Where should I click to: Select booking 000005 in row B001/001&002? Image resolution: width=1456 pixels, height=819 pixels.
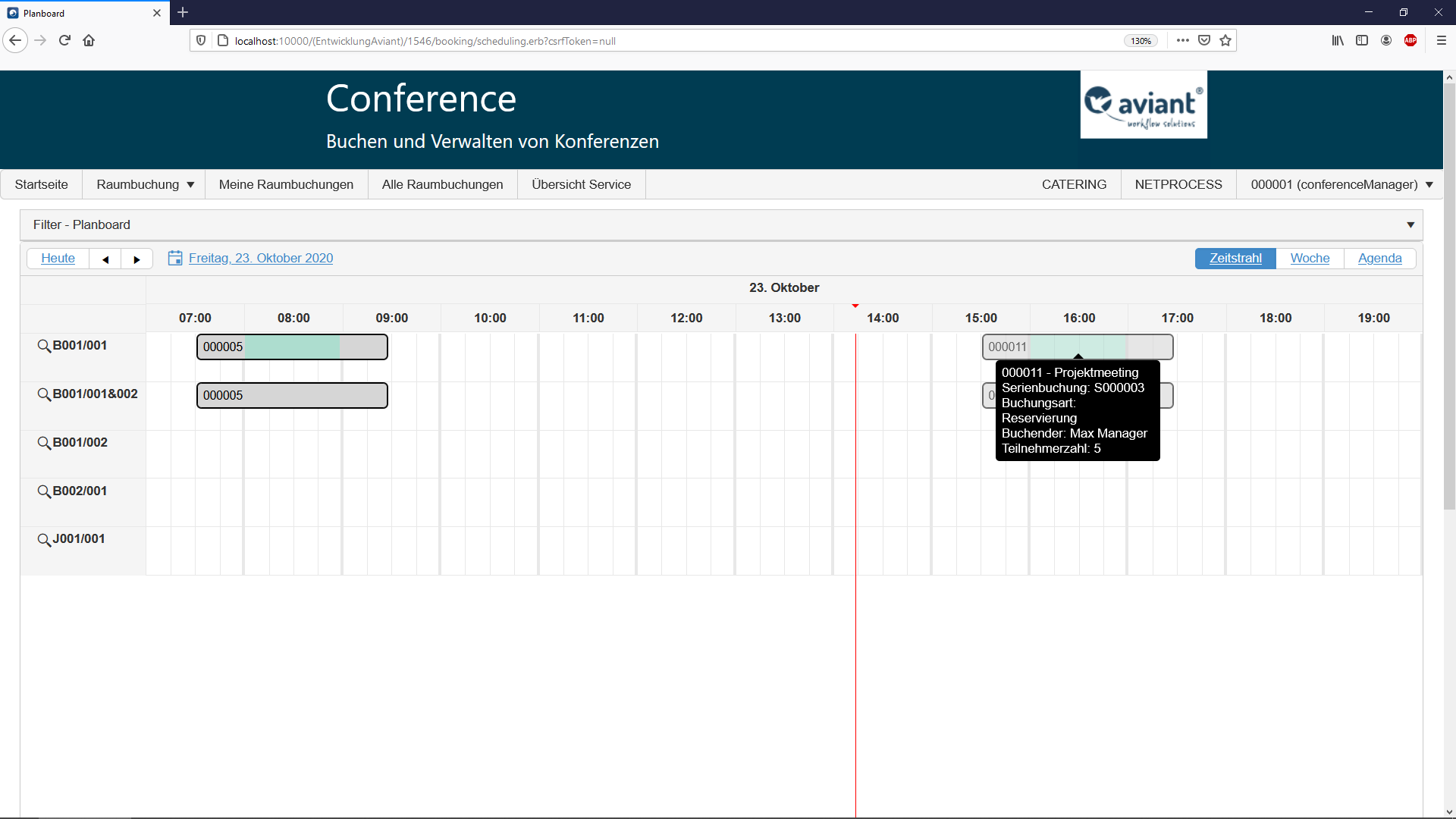tap(292, 396)
